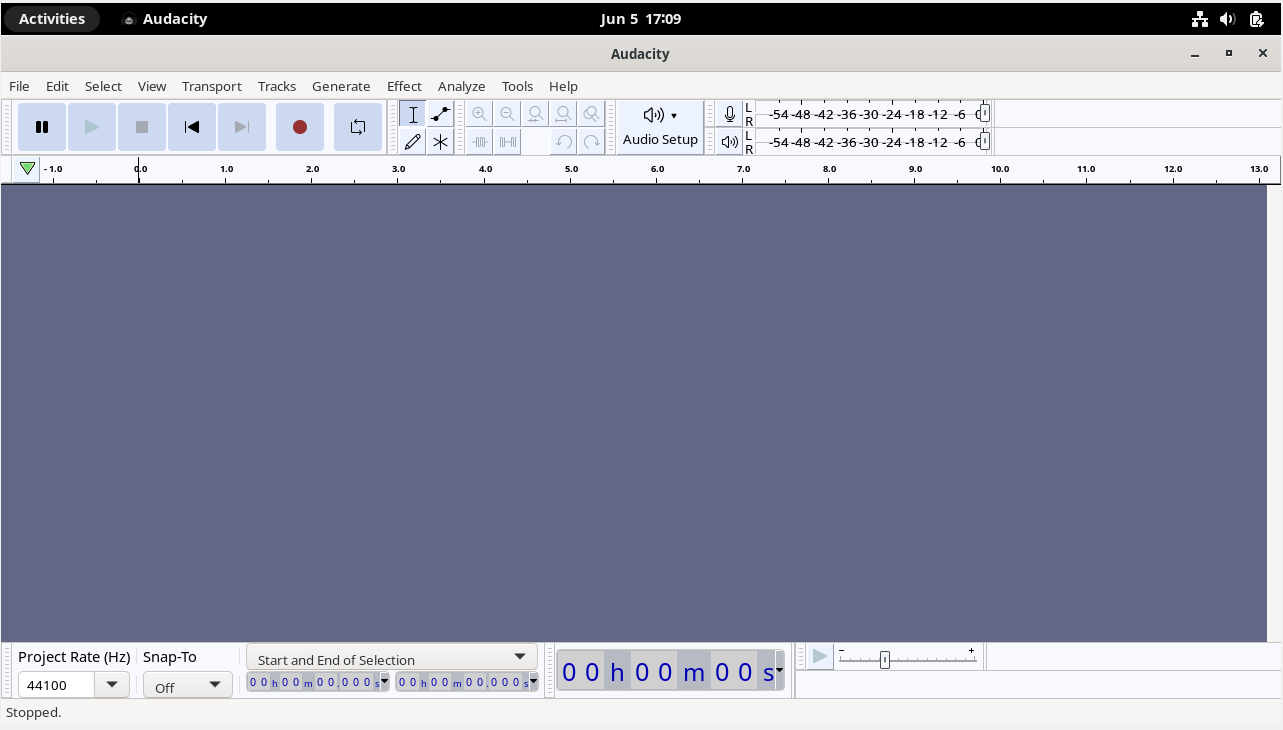Open selection end time format arrow

click(x=534, y=682)
